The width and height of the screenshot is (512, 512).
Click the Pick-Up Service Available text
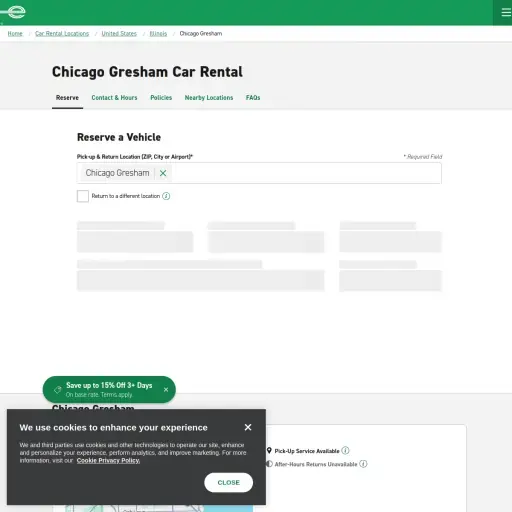click(x=307, y=451)
